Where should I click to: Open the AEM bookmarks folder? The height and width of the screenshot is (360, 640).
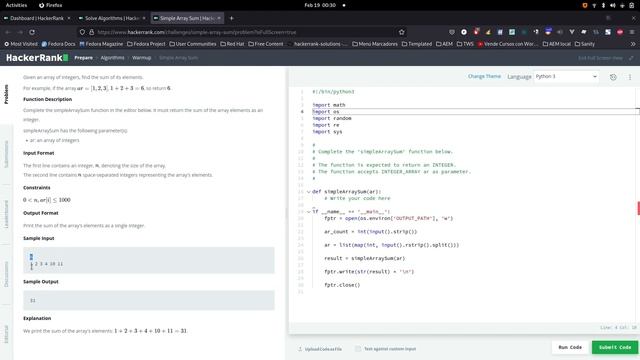coord(444,44)
